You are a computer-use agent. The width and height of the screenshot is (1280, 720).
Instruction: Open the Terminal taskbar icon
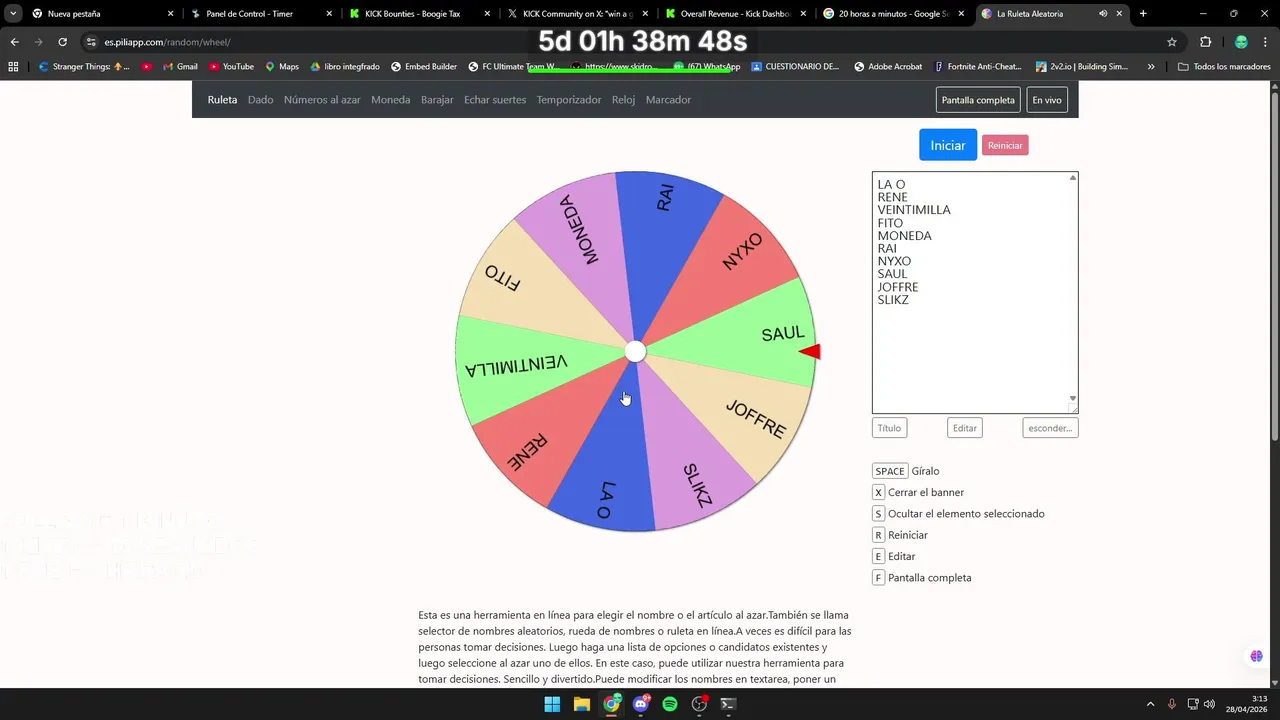729,704
